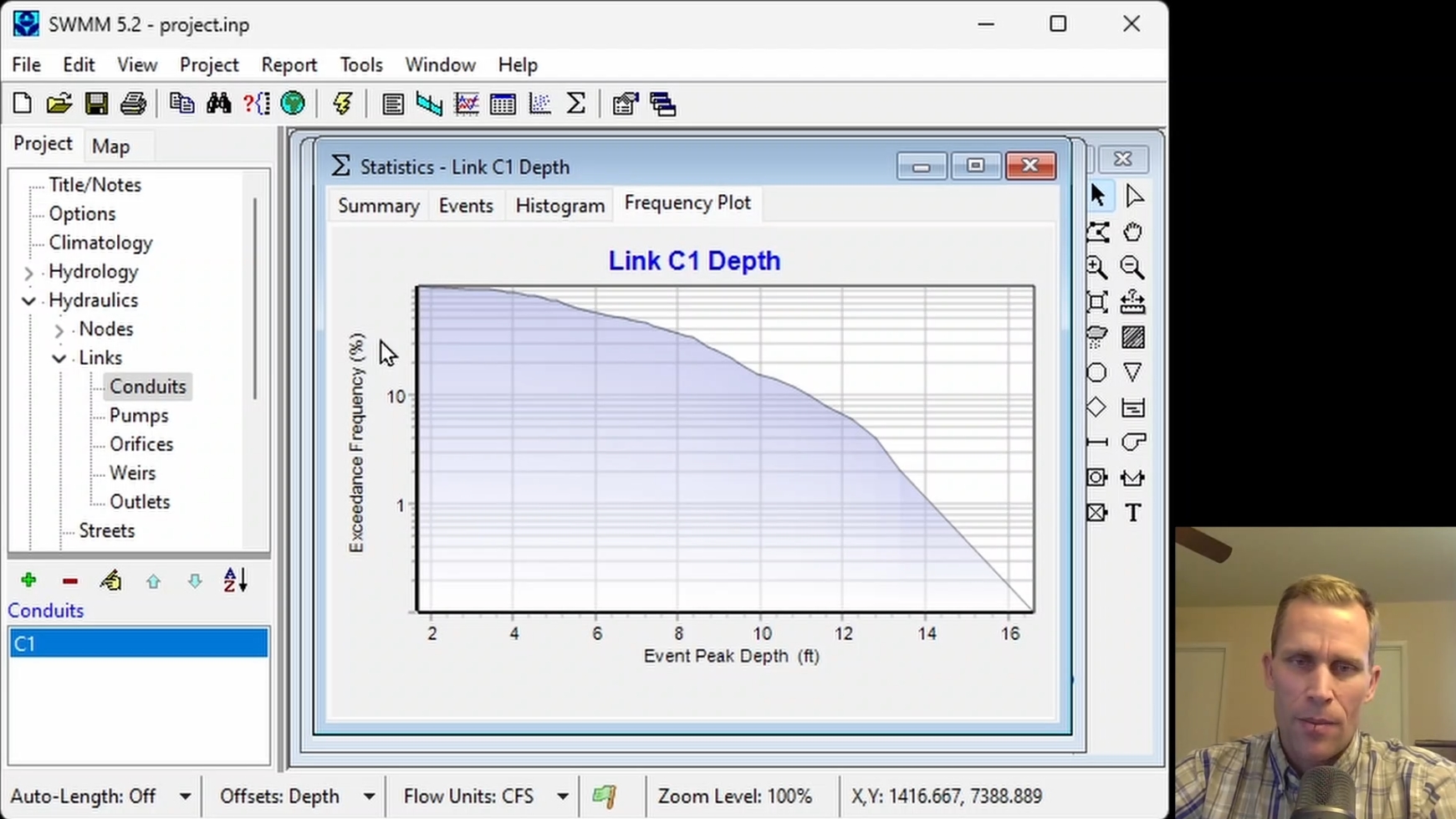Open the Auto-Length dropdown arrow
The height and width of the screenshot is (819, 1456).
tap(185, 796)
